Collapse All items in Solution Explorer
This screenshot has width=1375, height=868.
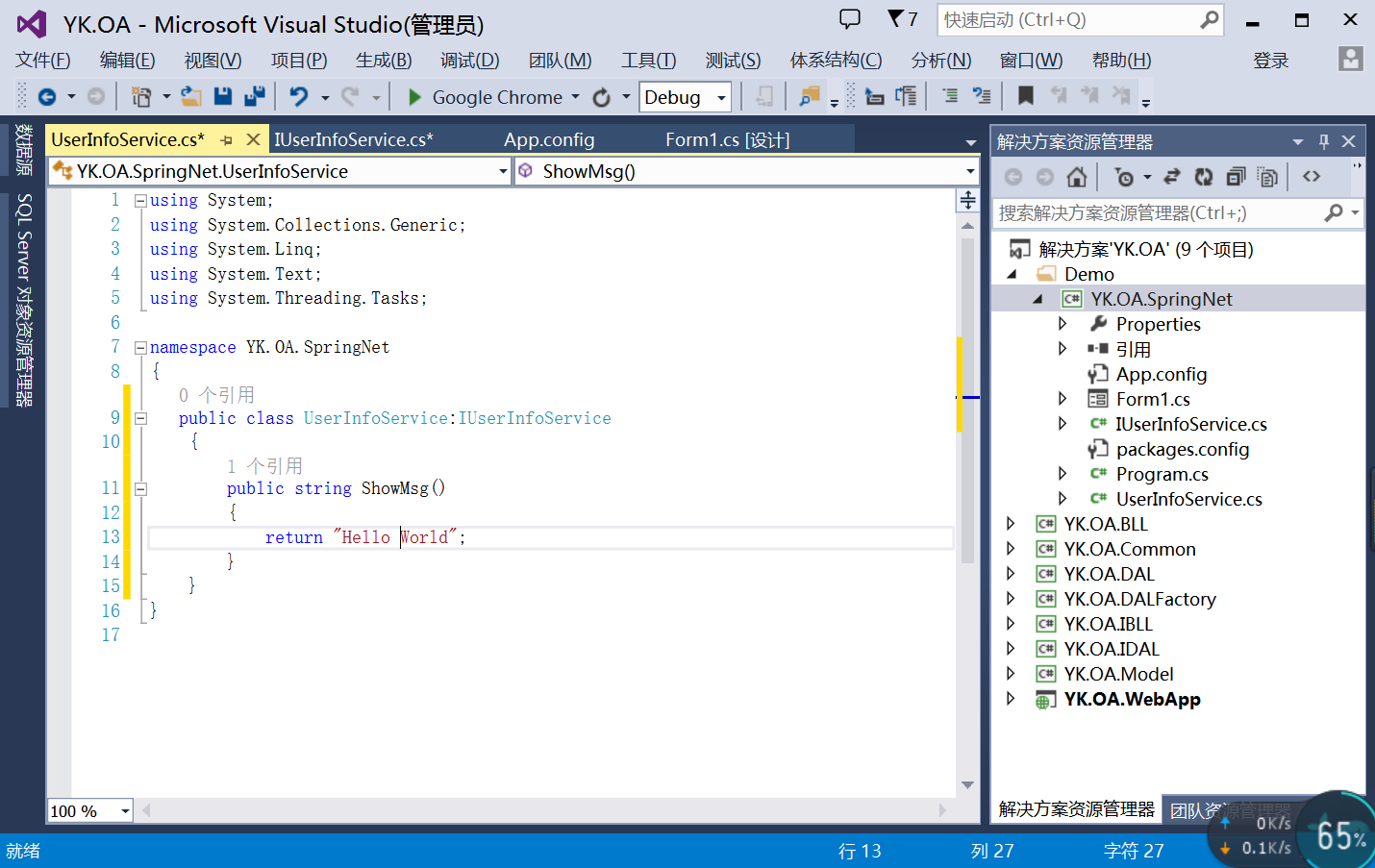coord(1236,177)
